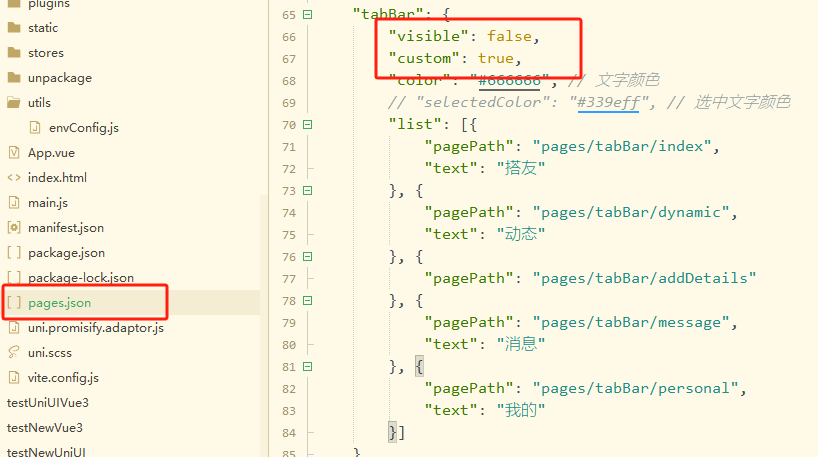Click the unpackage folder icon

(x=14, y=77)
